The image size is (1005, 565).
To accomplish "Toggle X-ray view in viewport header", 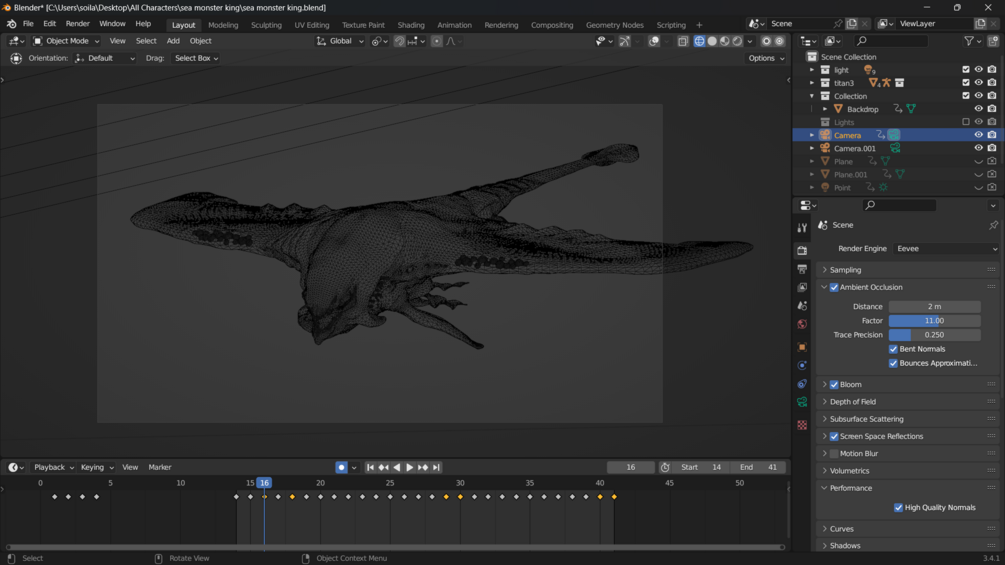I will 683,41.
